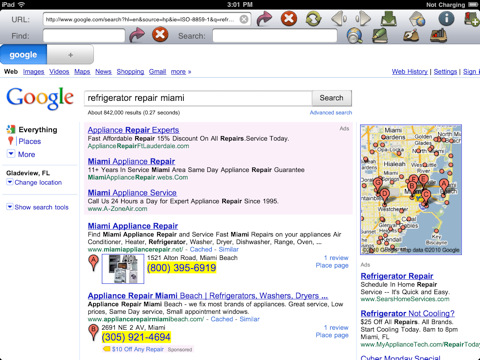Click map pin A beside Miami Appliance Repair
The height and width of the screenshot is (360, 480).
[94, 263]
